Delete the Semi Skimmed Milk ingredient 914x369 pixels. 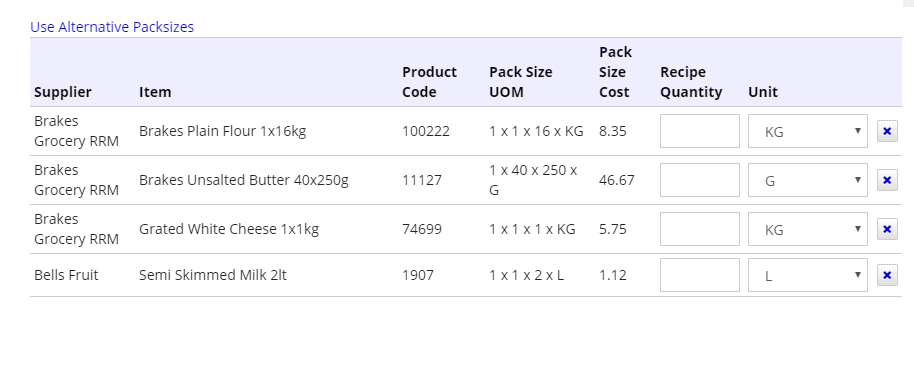(887, 275)
